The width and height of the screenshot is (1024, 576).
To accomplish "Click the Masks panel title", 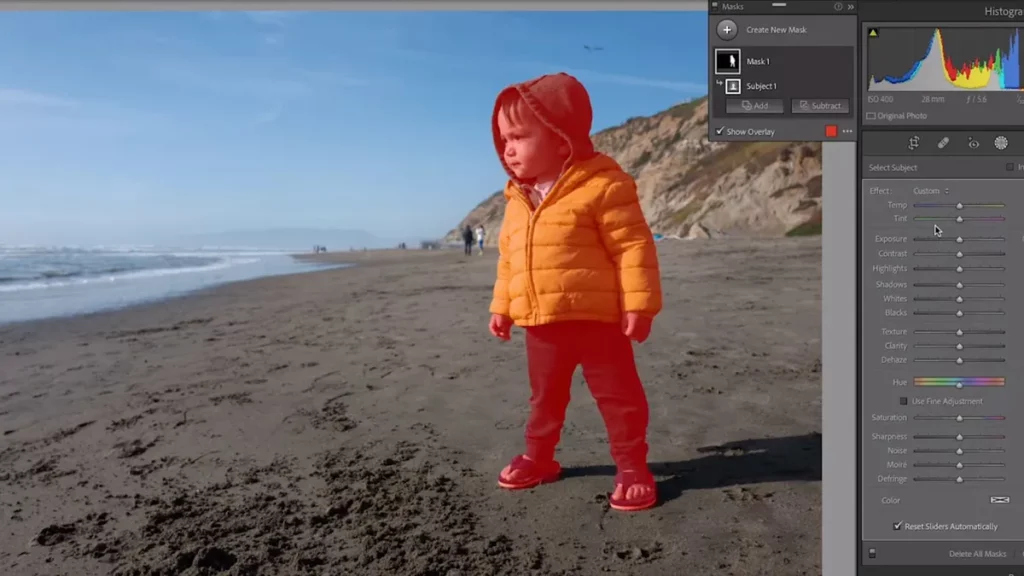I will (732, 7).
